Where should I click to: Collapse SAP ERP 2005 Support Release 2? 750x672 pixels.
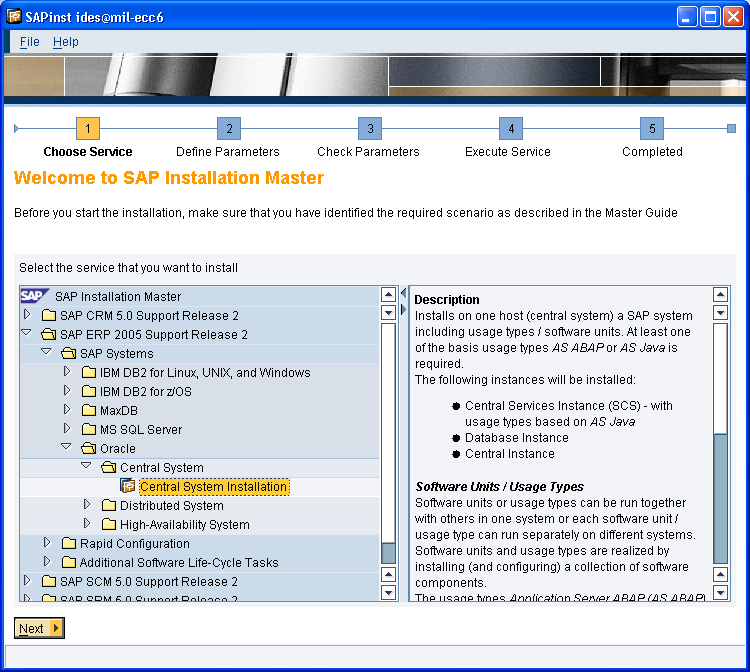(28, 334)
